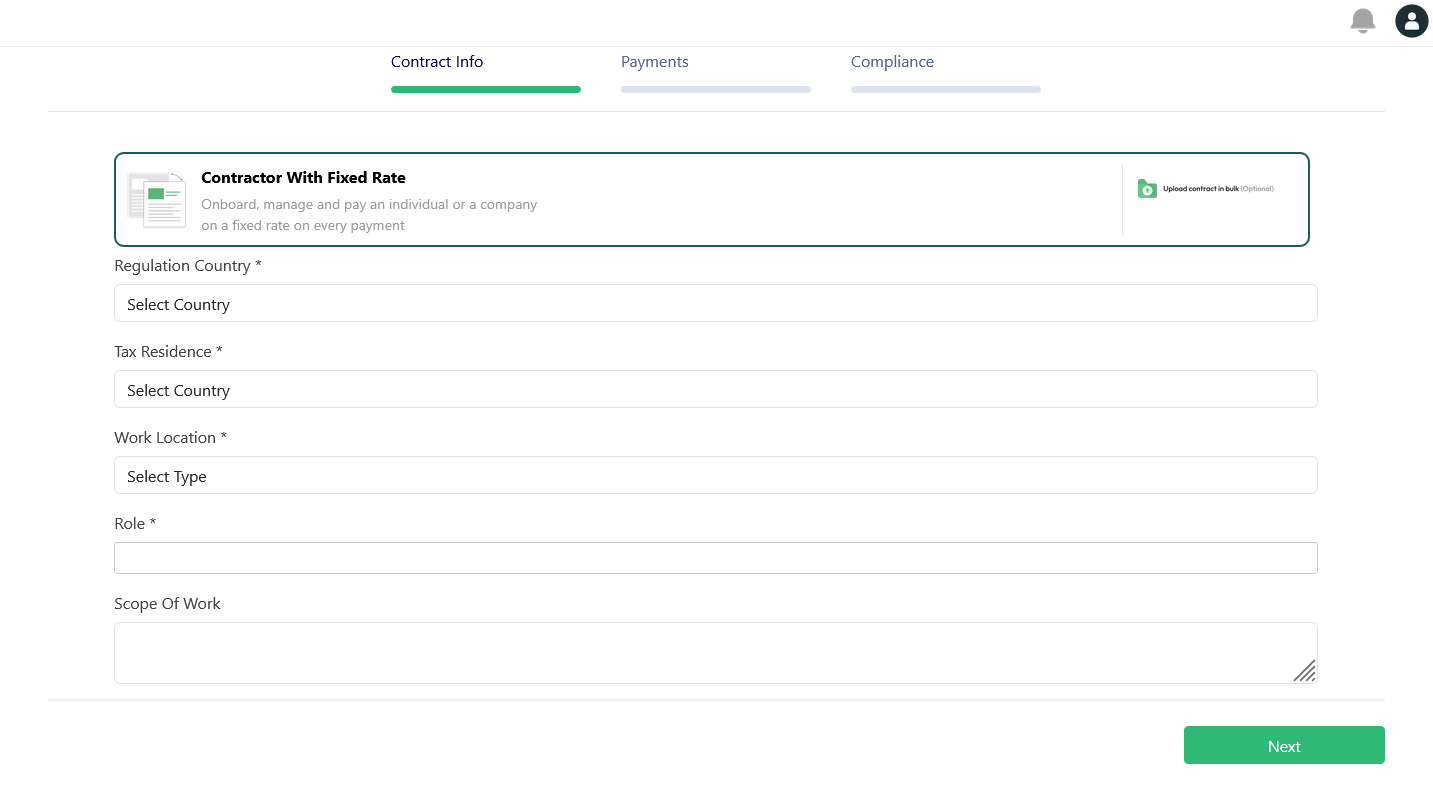The image size is (1433, 812).
Task: Focus the Role input field
Action: 716,558
